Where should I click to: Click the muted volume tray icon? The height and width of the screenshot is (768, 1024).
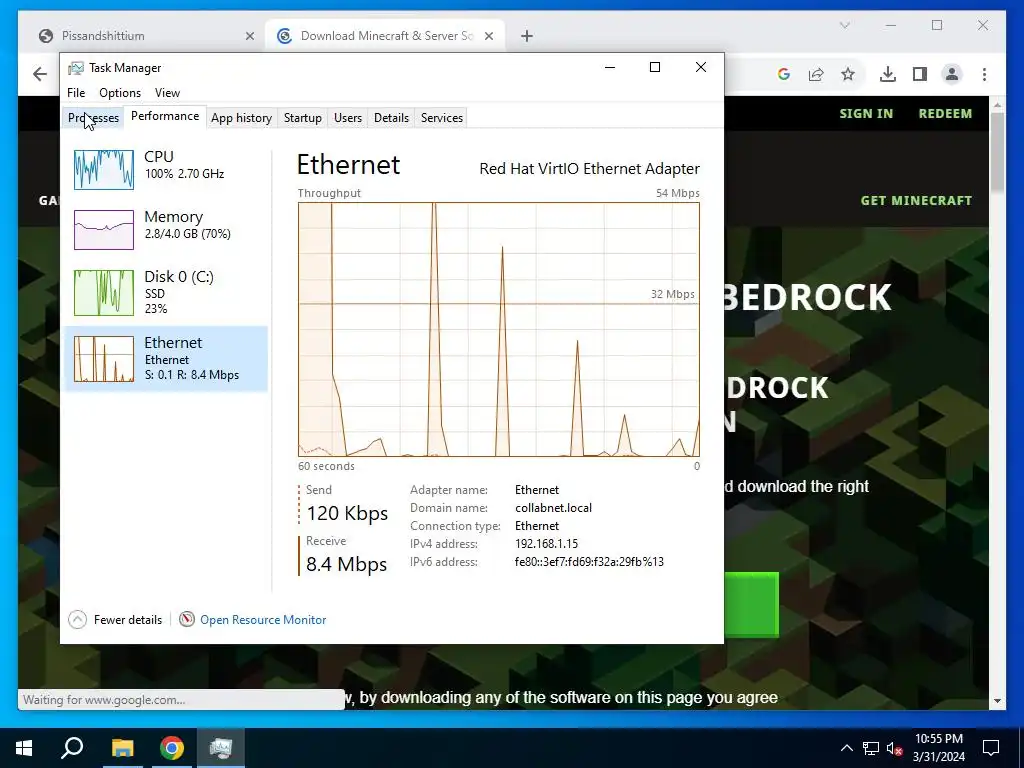coord(895,748)
